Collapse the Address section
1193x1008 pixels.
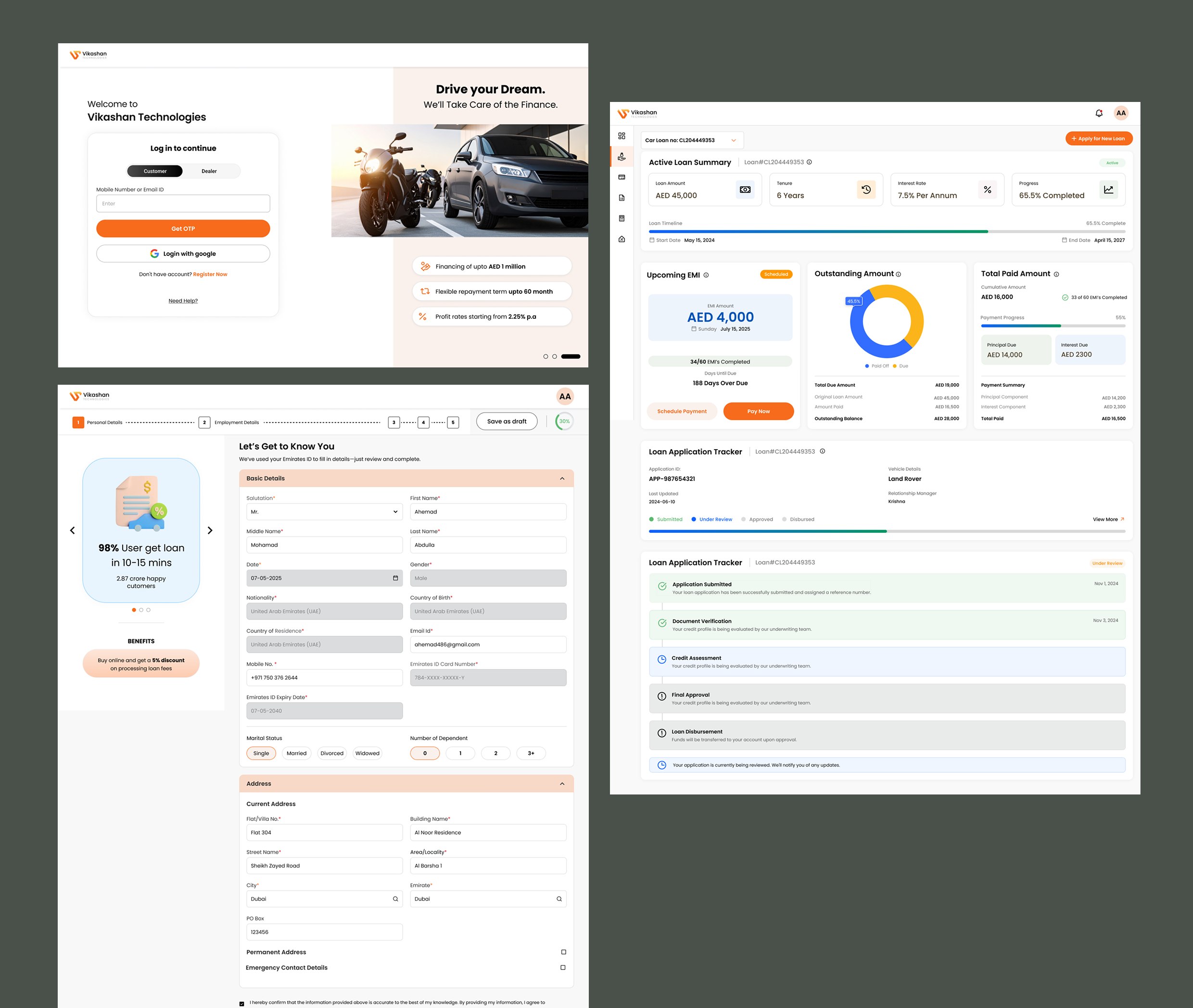click(x=562, y=784)
